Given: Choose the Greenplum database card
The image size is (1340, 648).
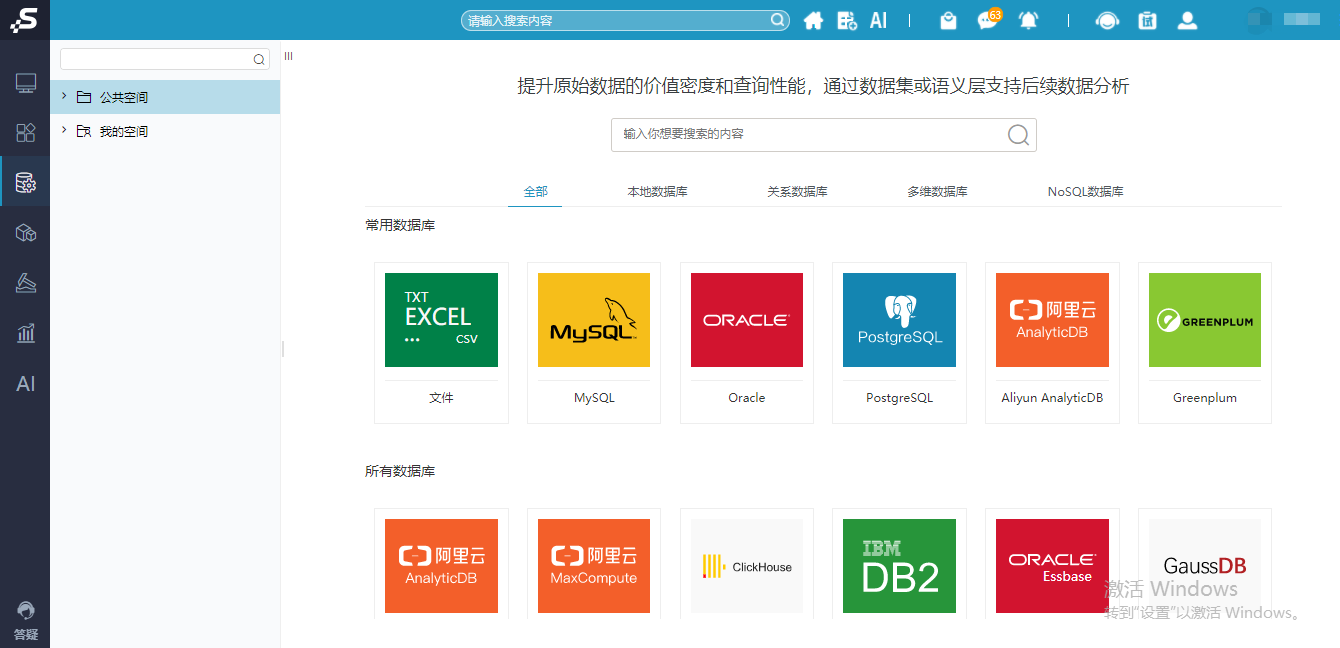Looking at the screenshot, I should 1205,343.
